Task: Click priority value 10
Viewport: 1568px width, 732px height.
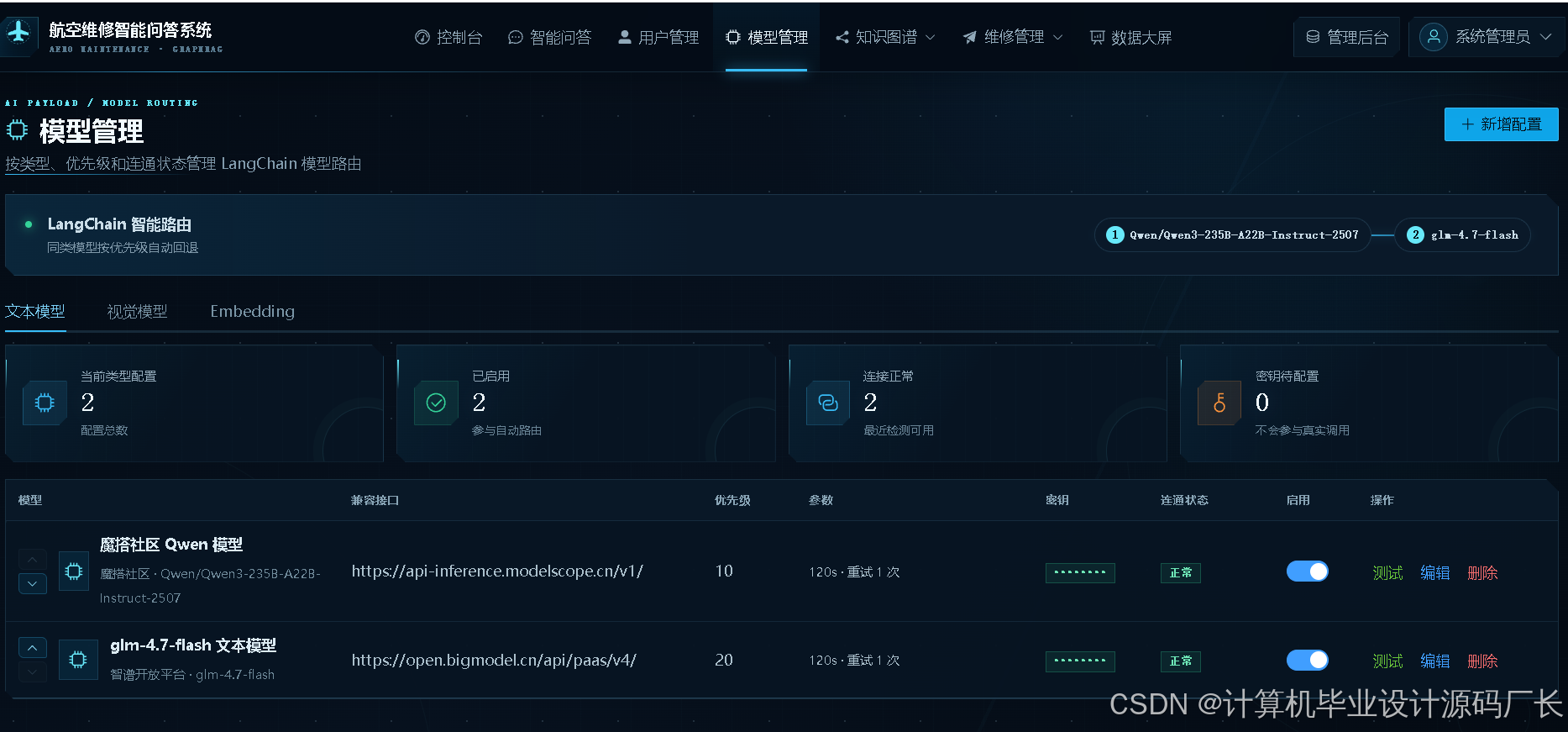Action: (x=724, y=571)
